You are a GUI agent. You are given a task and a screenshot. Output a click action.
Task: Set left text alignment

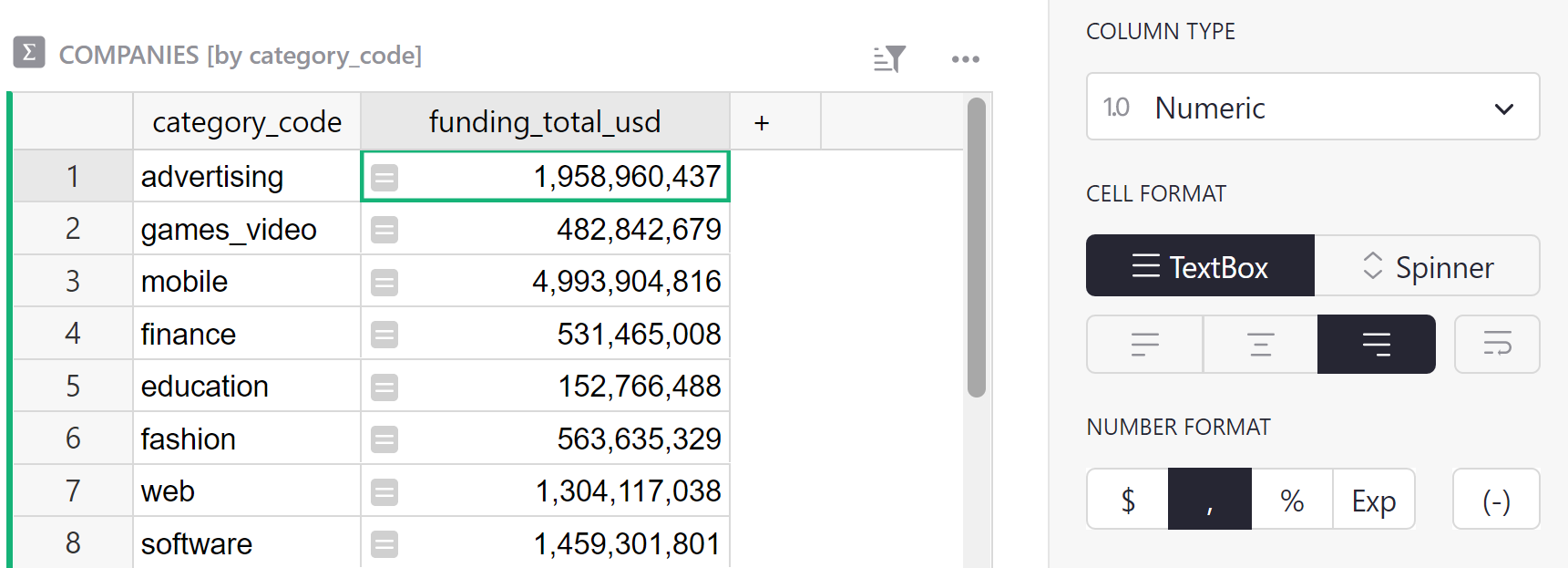coord(1144,345)
